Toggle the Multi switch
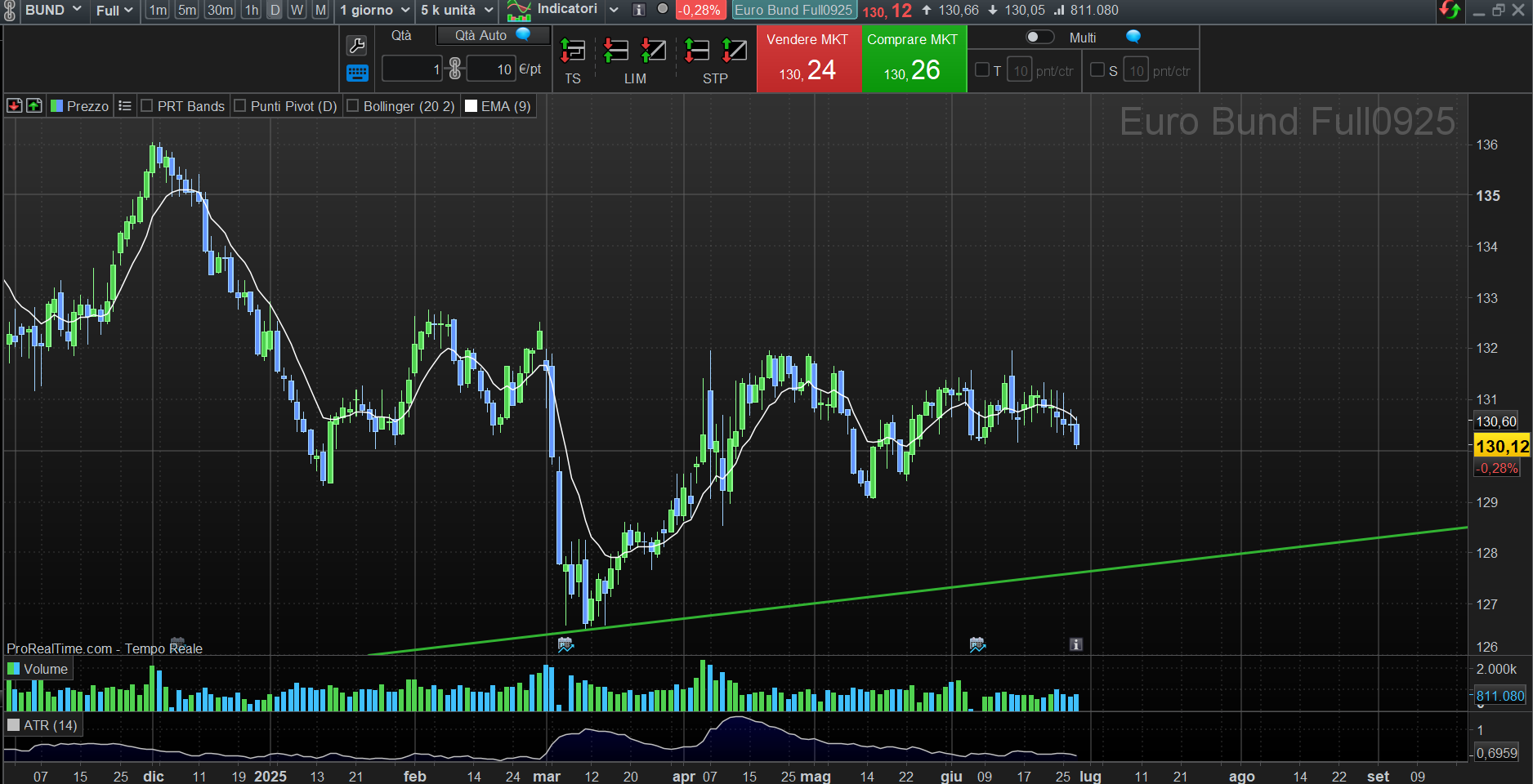The height and width of the screenshot is (784, 1533). coord(1039,37)
